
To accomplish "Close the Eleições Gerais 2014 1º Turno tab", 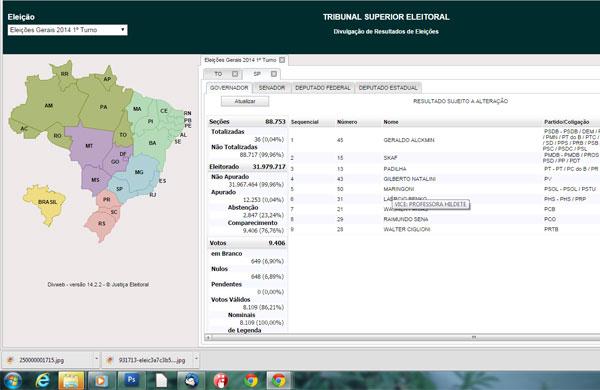I will (x=282, y=60).
